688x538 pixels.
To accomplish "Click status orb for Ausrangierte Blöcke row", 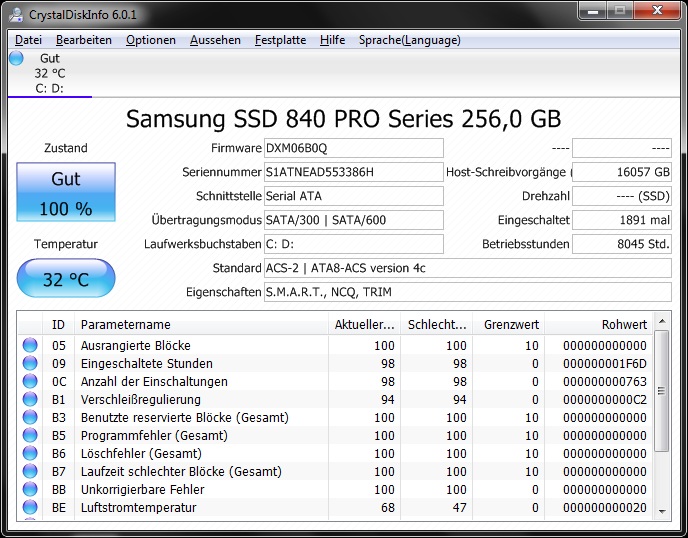I will [30, 345].
